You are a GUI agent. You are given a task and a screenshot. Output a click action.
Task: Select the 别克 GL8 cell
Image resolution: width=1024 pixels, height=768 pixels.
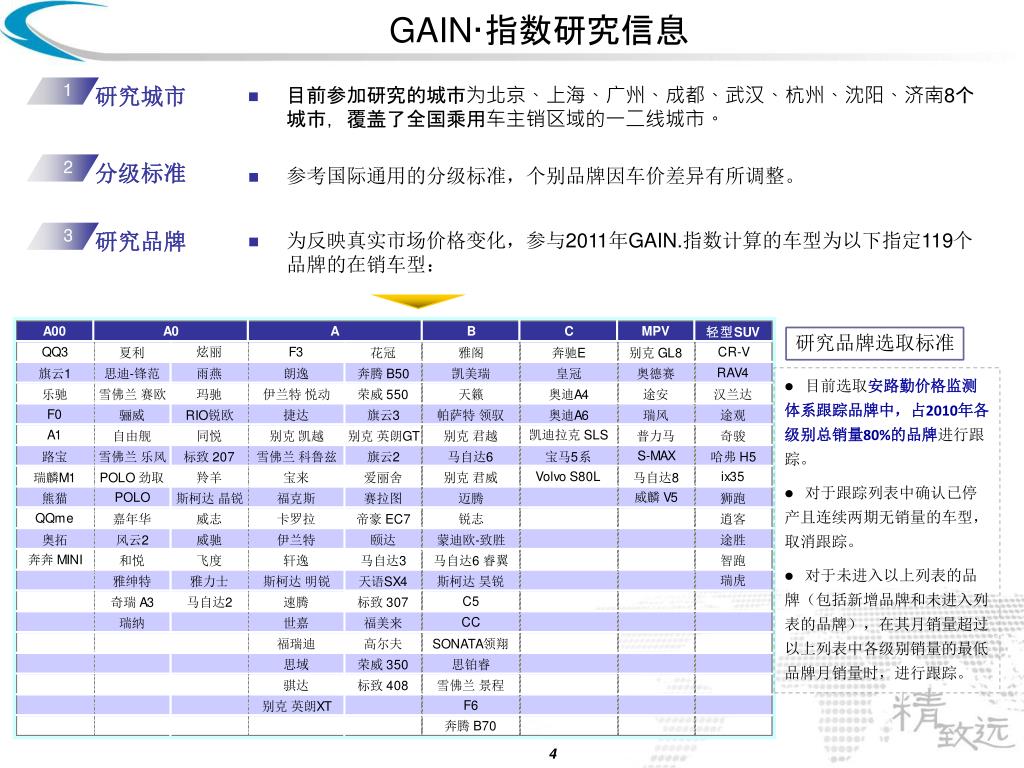point(655,352)
